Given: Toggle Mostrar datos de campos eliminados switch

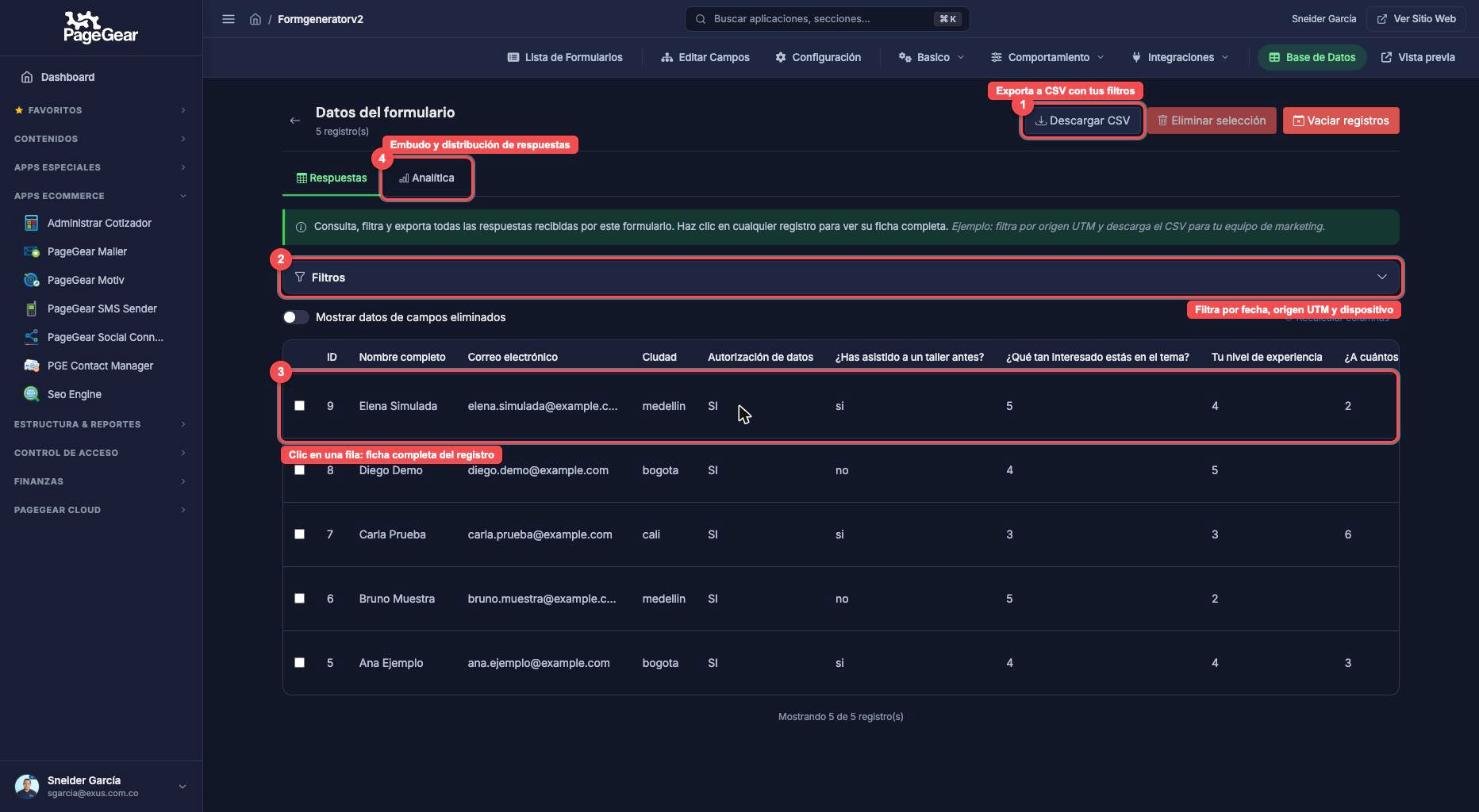Looking at the screenshot, I should click(295, 317).
